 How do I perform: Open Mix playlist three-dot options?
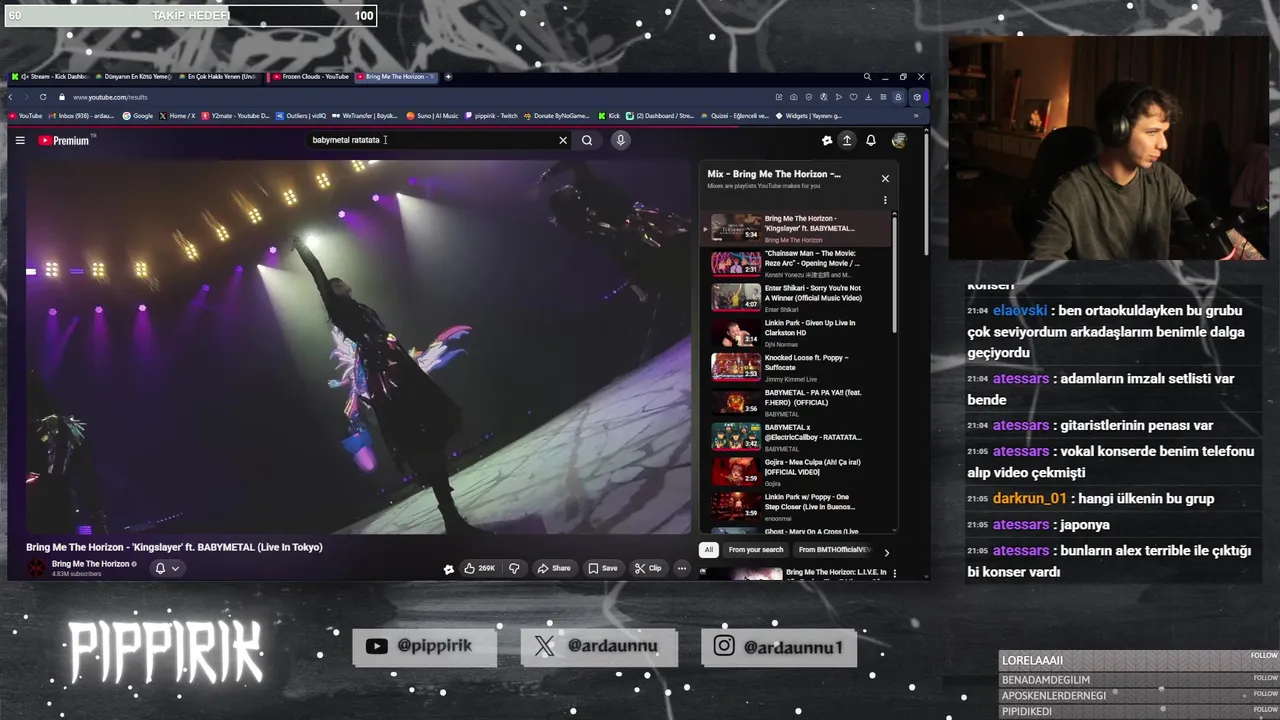[x=885, y=200]
